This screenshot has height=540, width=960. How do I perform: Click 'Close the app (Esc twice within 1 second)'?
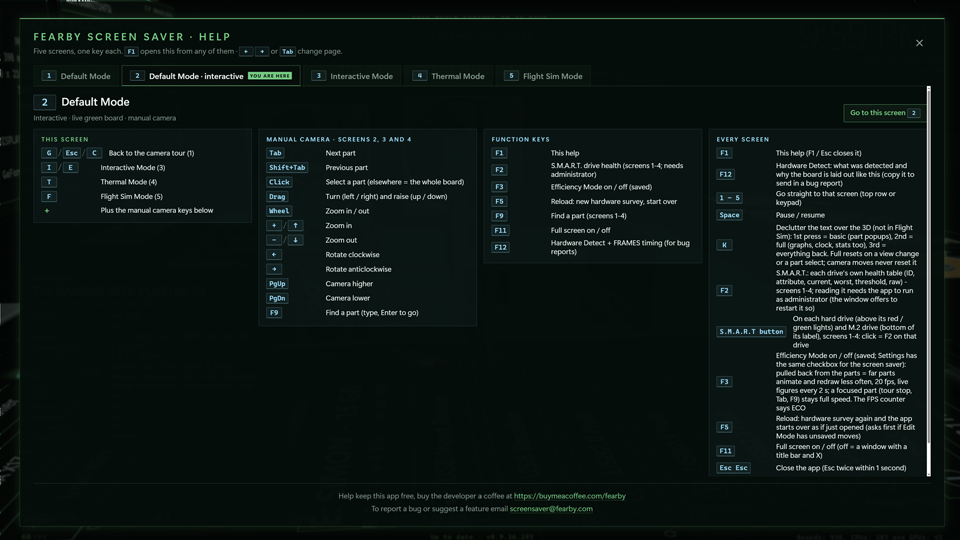click(841, 468)
